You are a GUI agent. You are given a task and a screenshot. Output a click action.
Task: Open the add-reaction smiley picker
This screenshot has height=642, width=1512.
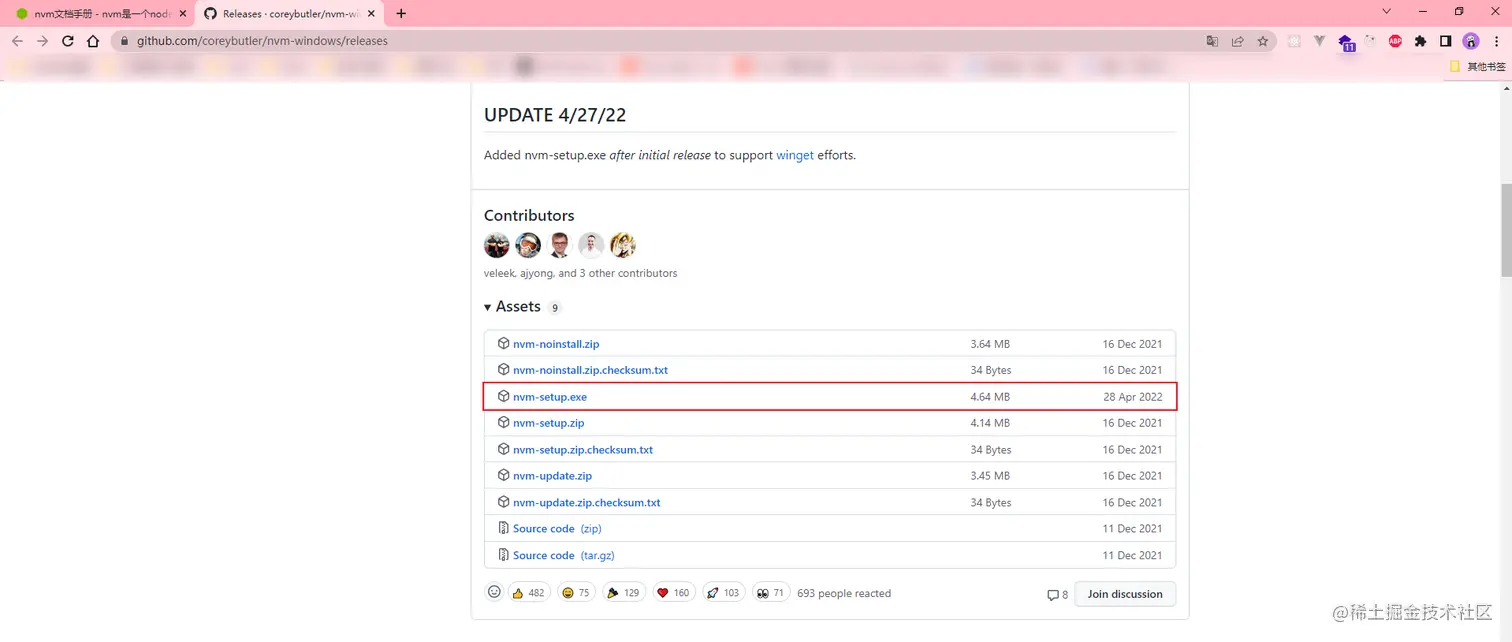click(x=494, y=592)
